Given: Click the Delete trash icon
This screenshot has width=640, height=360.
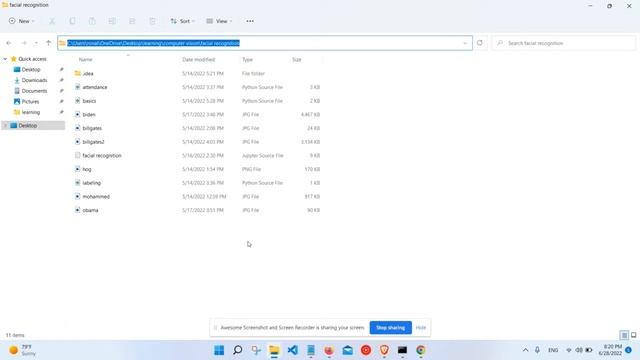Looking at the screenshot, I should pyautogui.click(x=152, y=21).
